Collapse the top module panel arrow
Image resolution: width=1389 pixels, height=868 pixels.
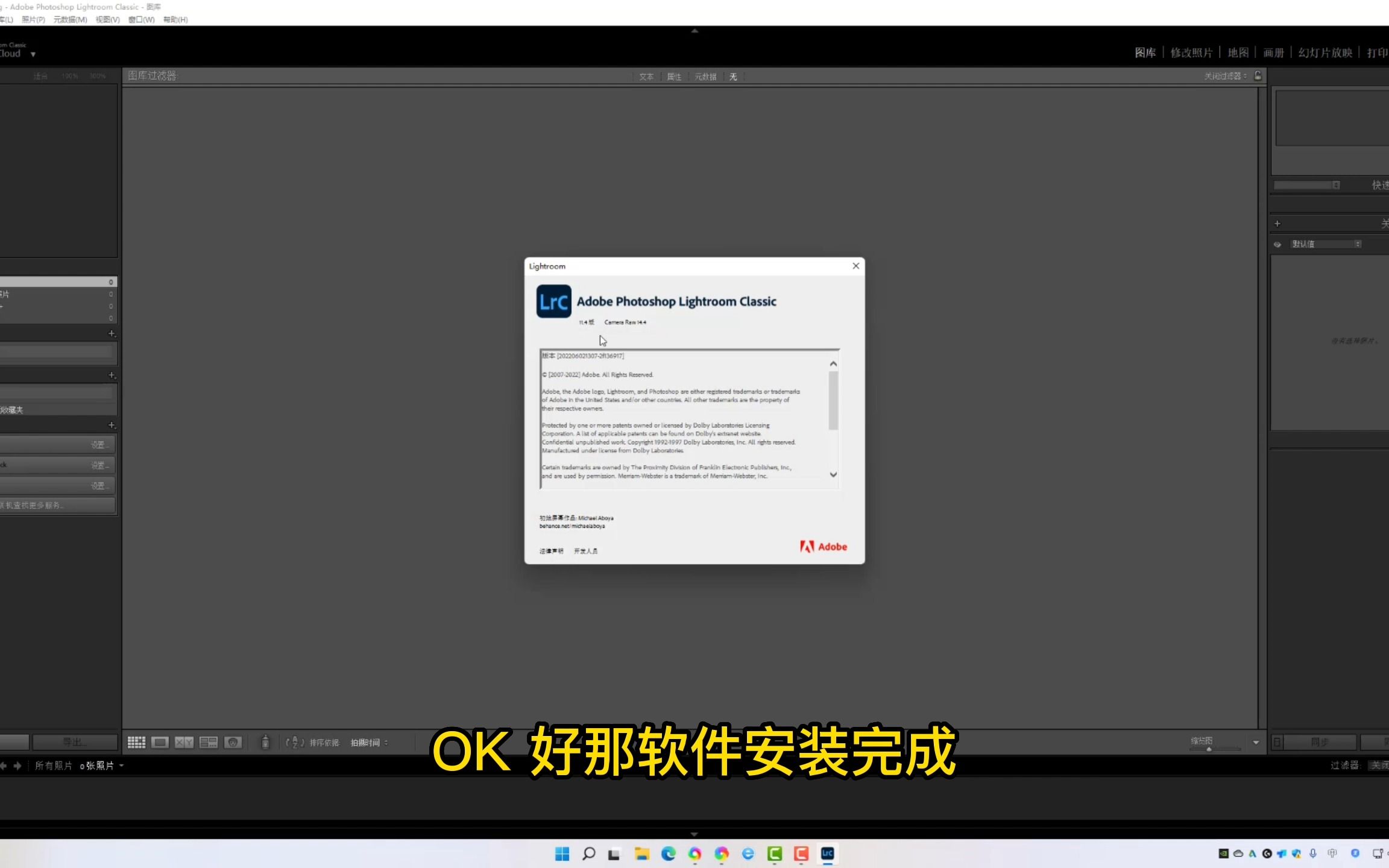tap(694, 30)
